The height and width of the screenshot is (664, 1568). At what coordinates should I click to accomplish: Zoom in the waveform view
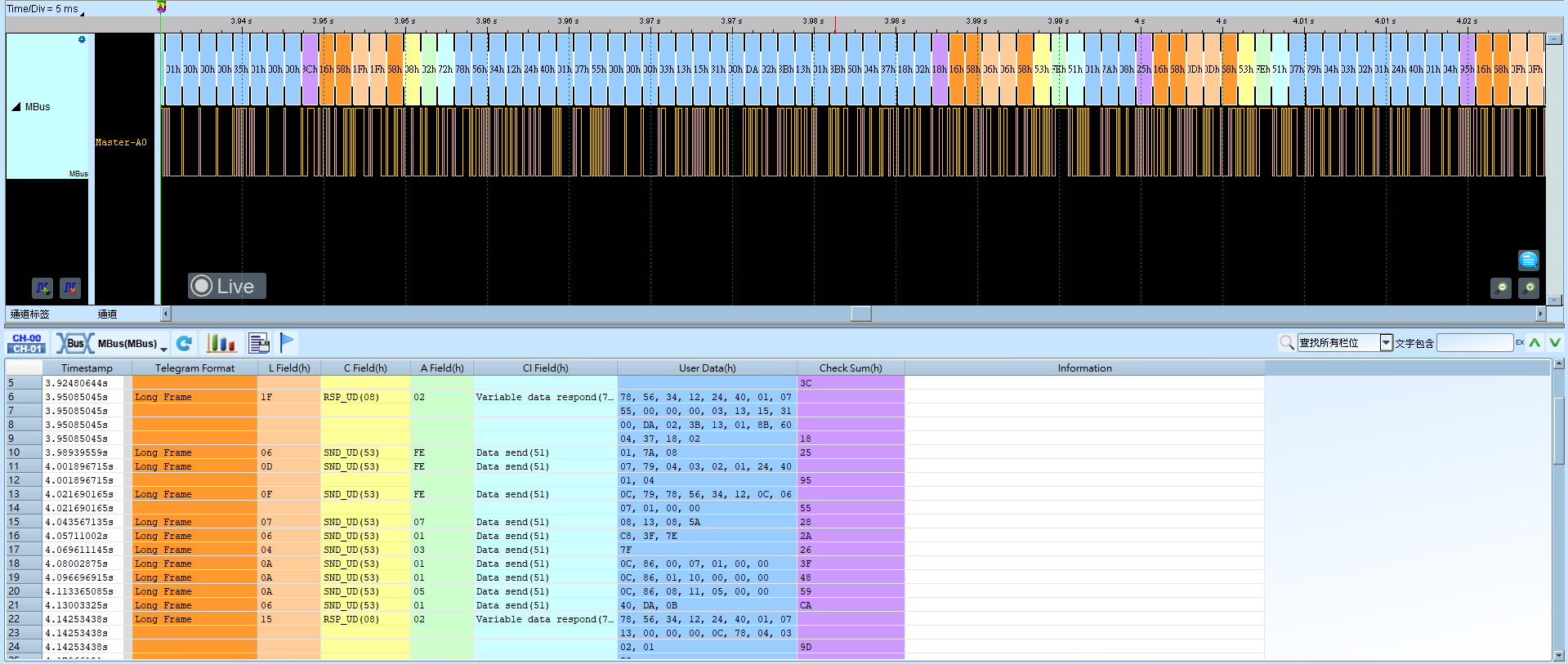coord(1529,287)
